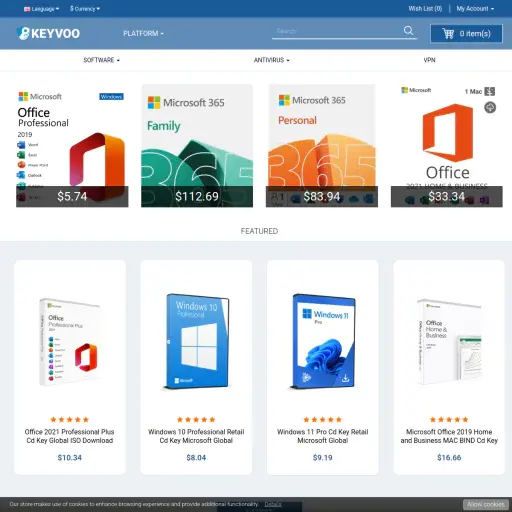Click the star rating under Windows 11 box
This screenshot has width=512, height=512.
point(323,419)
